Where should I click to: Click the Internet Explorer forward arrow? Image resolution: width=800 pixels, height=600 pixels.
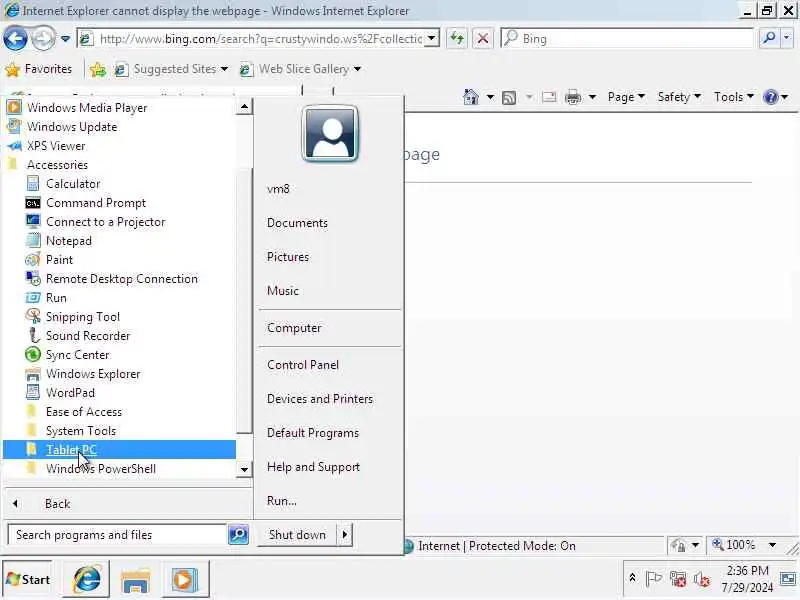tap(44, 38)
